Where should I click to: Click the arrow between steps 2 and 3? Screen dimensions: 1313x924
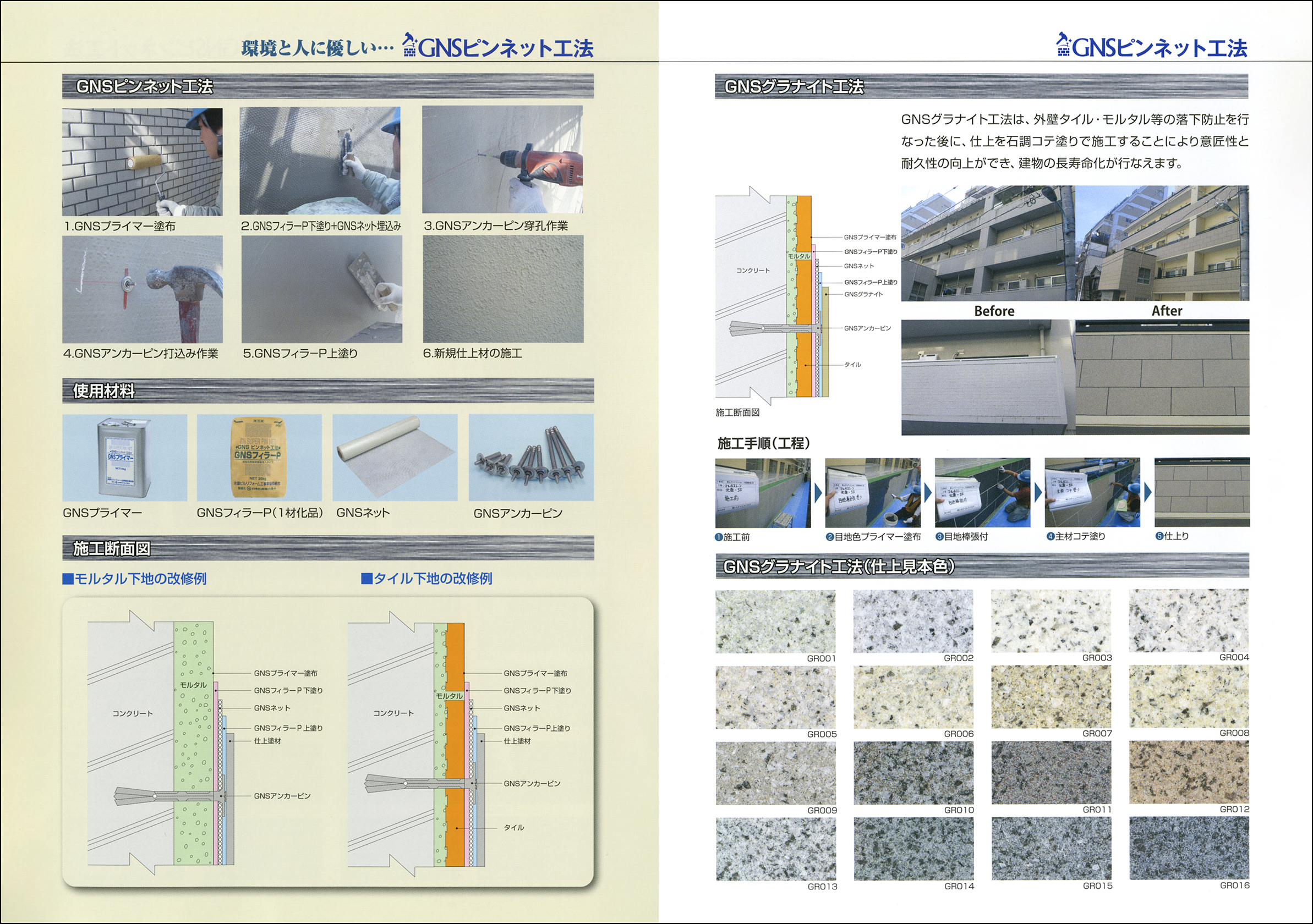click(928, 493)
